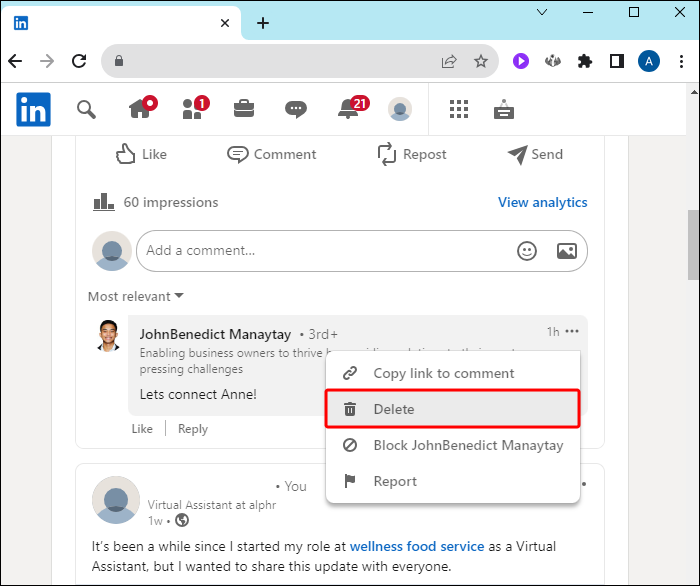700x586 pixels.
Task: Open LinkedIn search magnifier icon
Action: click(x=87, y=109)
